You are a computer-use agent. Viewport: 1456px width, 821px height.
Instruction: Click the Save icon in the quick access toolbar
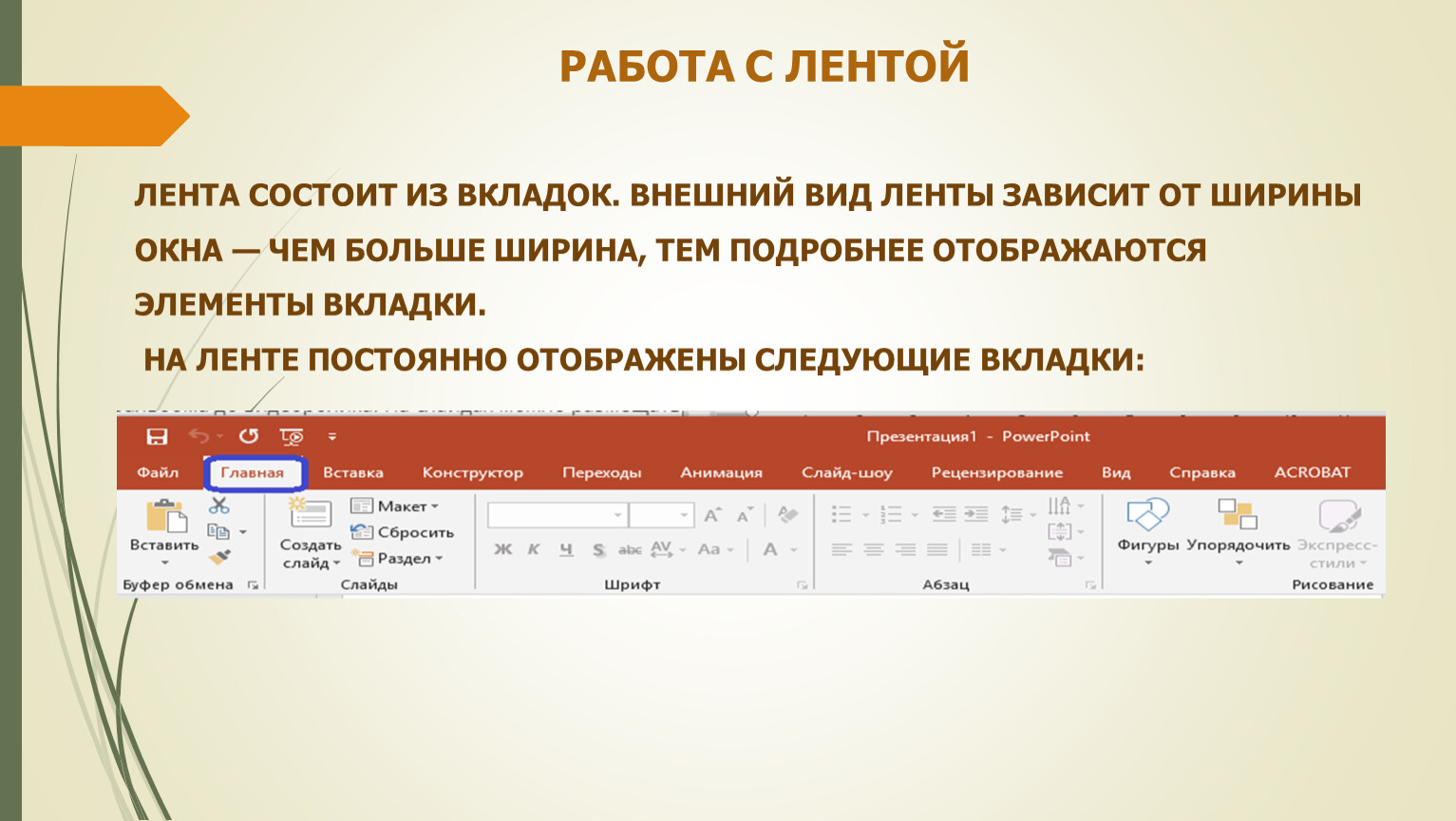tap(157, 436)
